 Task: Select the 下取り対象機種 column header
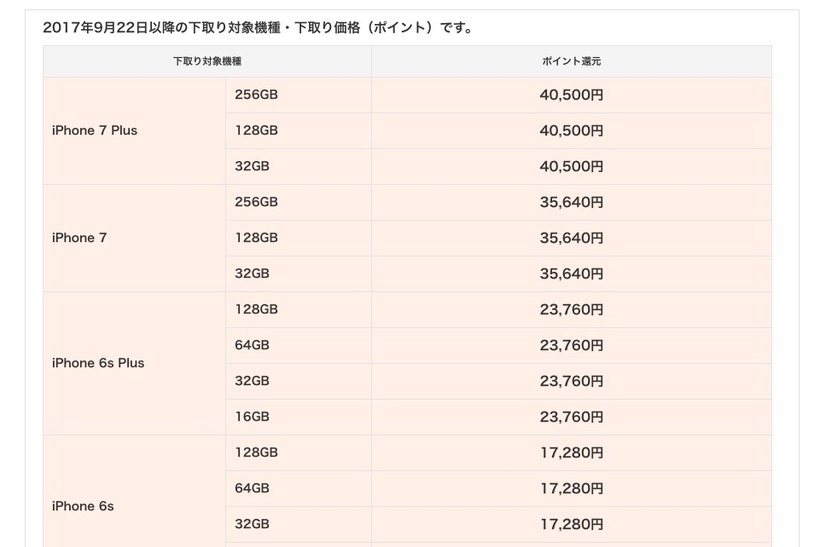(x=207, y=61)
